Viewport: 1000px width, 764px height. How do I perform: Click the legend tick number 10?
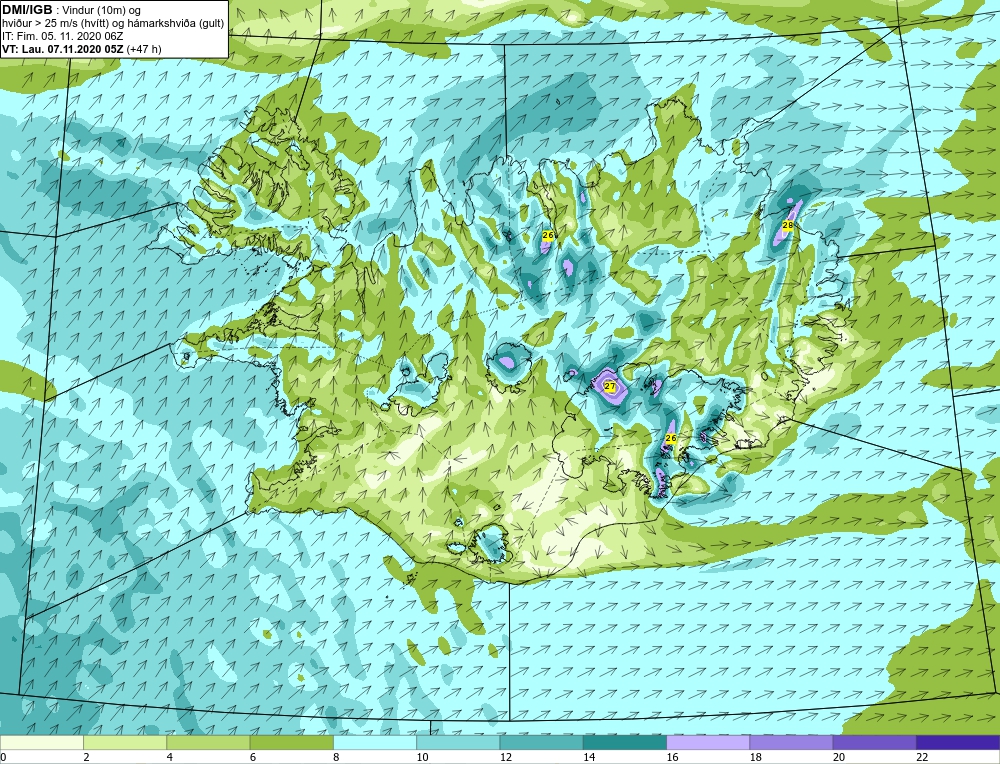[422, 757]
